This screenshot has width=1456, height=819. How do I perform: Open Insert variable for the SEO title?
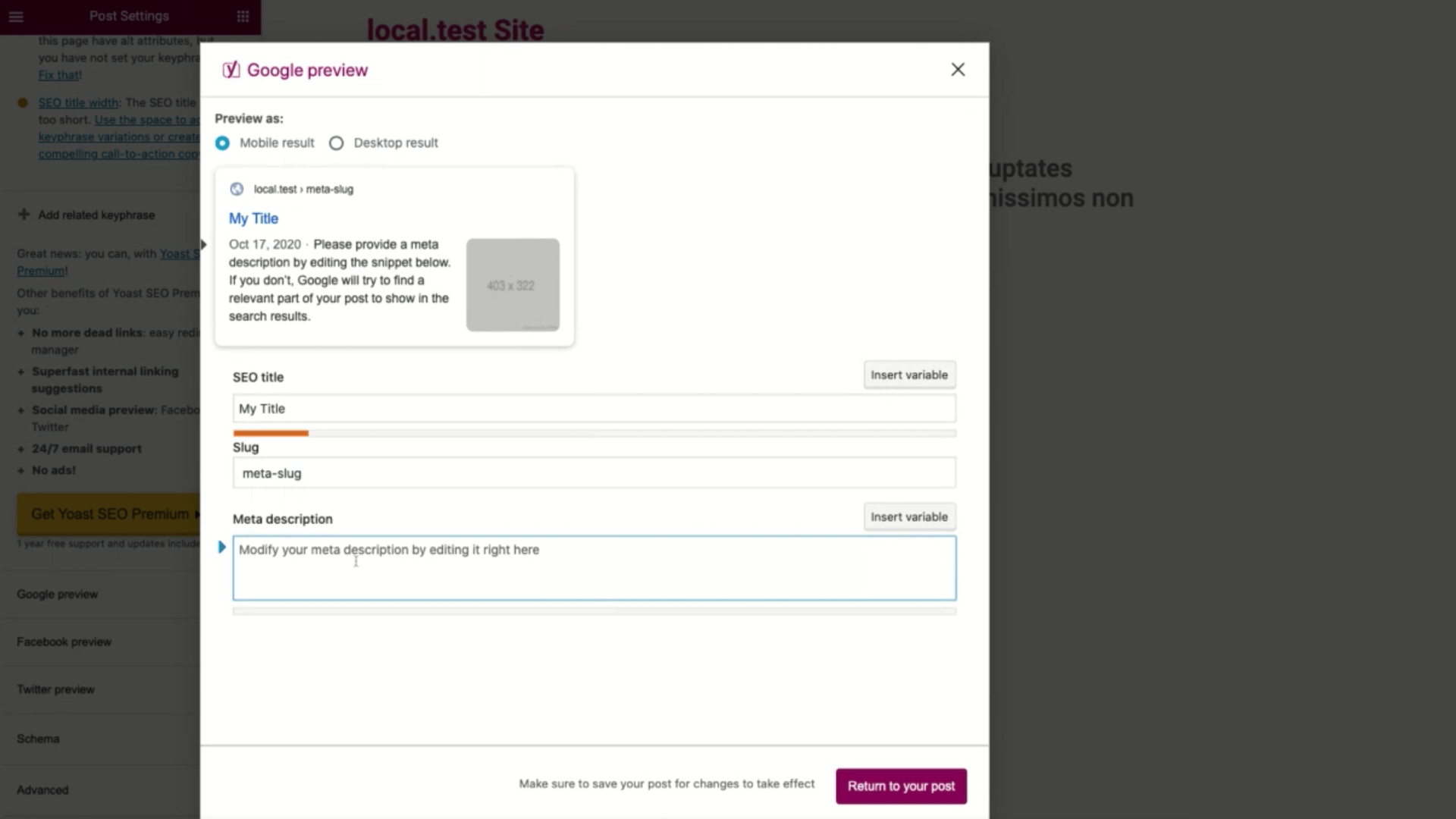pos(908,375)
